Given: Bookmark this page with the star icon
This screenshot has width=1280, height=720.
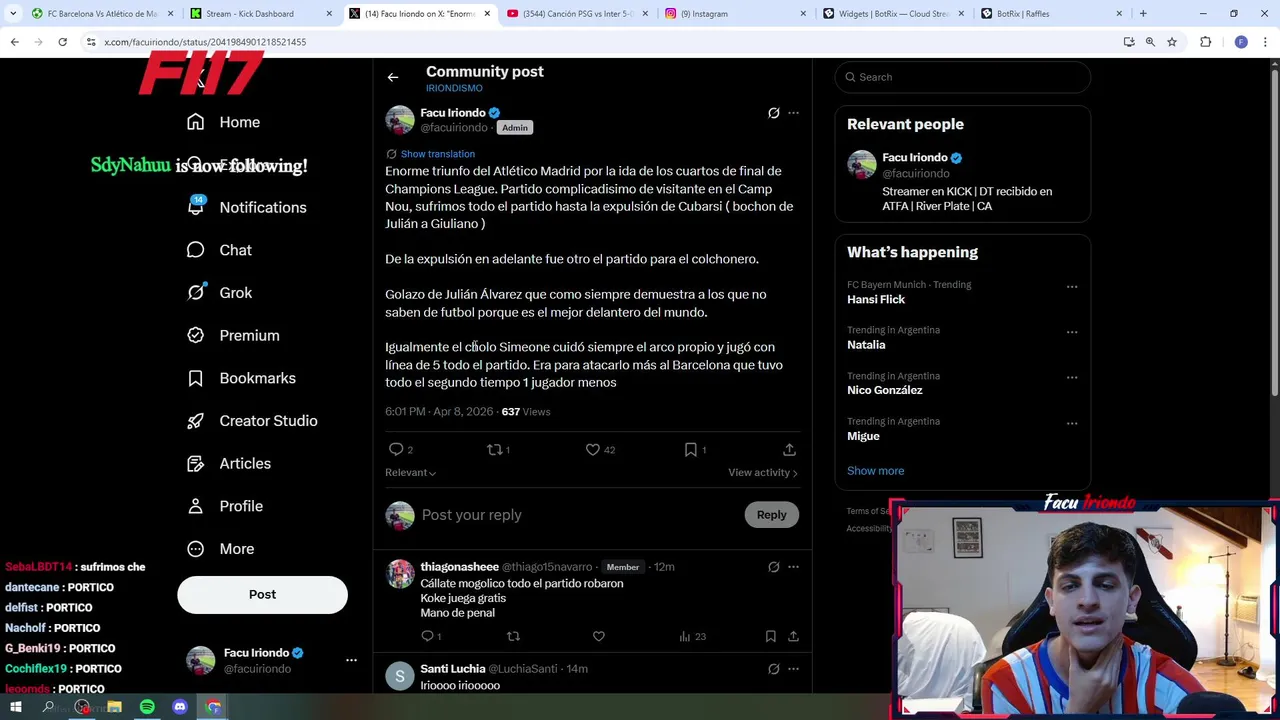Looking at the screenshot, I should pos(1172,42).
